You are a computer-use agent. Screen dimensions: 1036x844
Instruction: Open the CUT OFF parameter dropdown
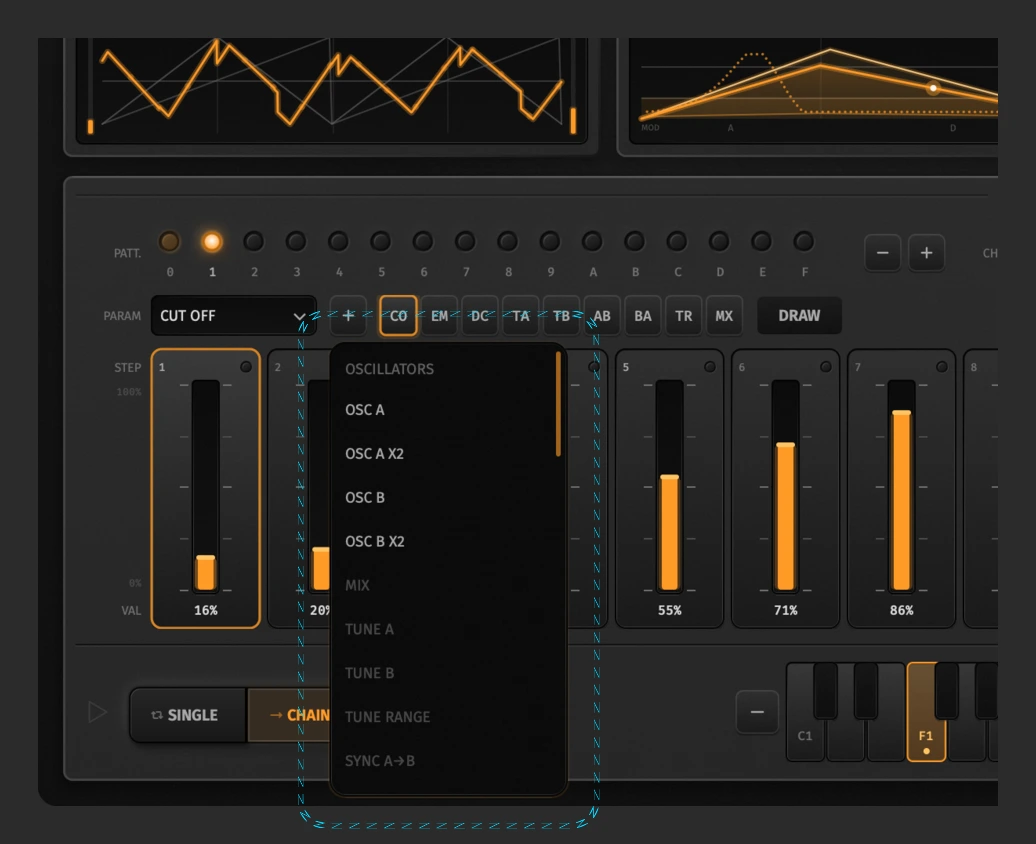click(234, 315)
